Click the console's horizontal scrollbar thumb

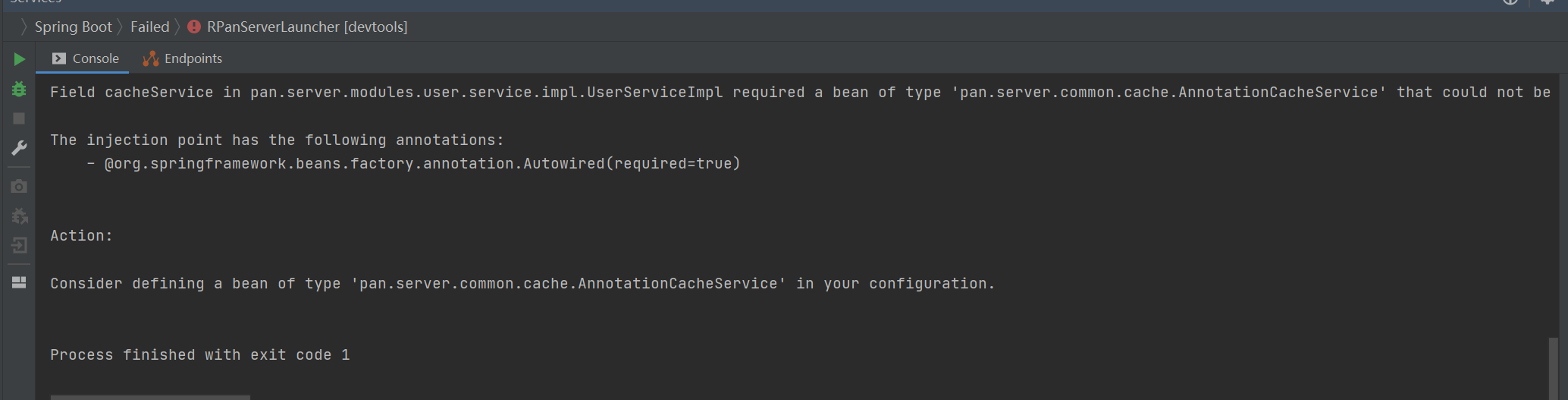click(150, 397)
